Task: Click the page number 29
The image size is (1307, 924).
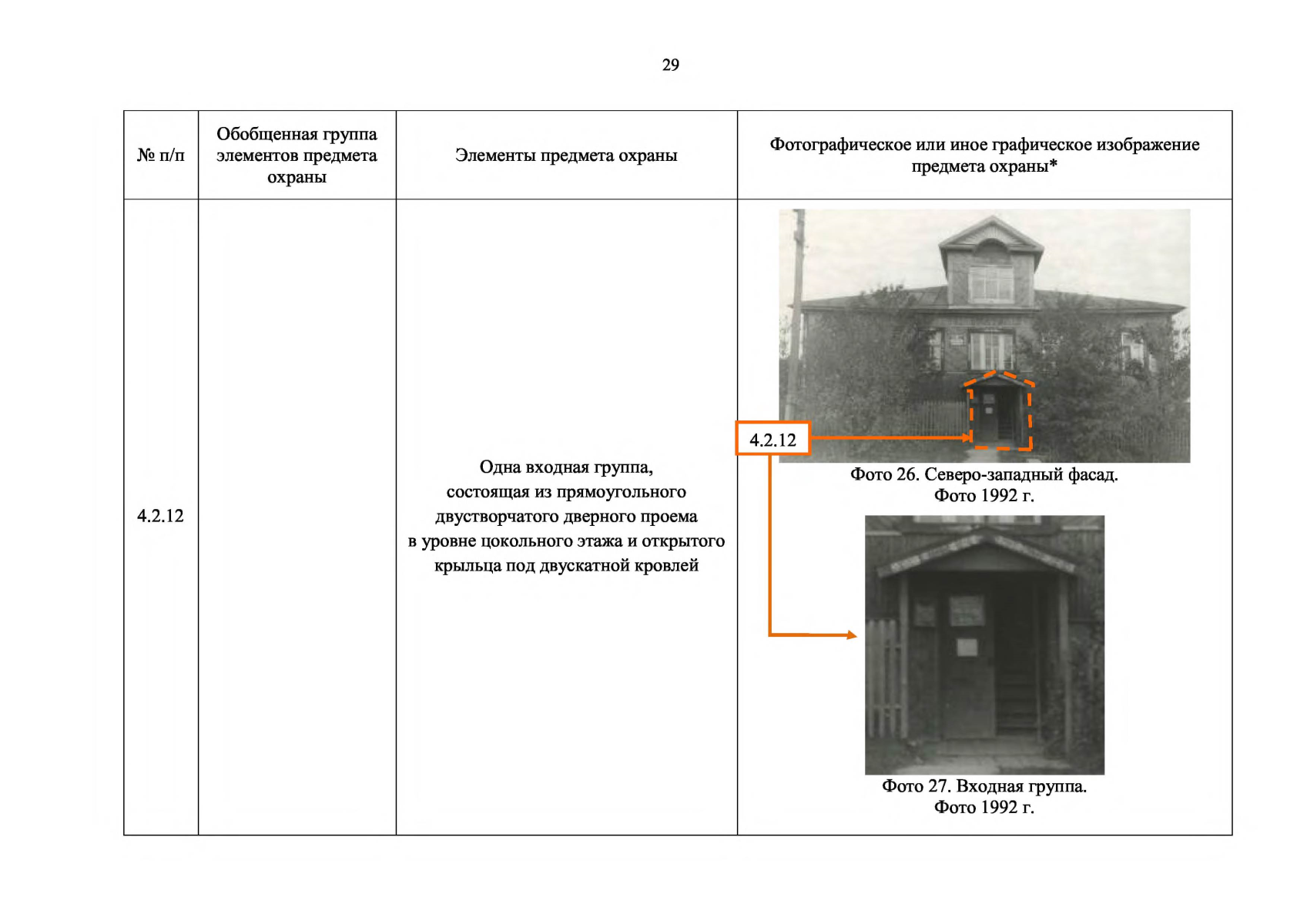Action: pos(670,65)
